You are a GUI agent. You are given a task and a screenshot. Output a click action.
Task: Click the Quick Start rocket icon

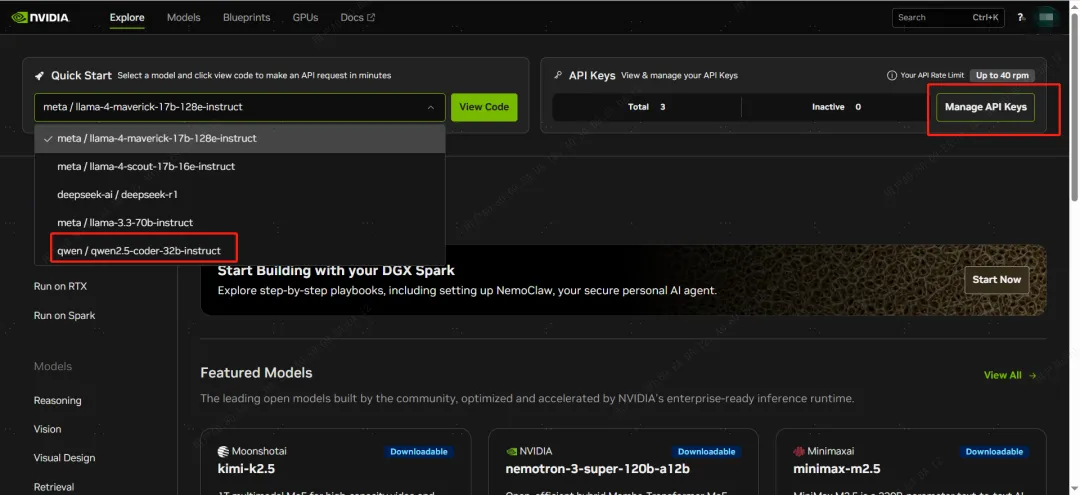tap(40, 75)
